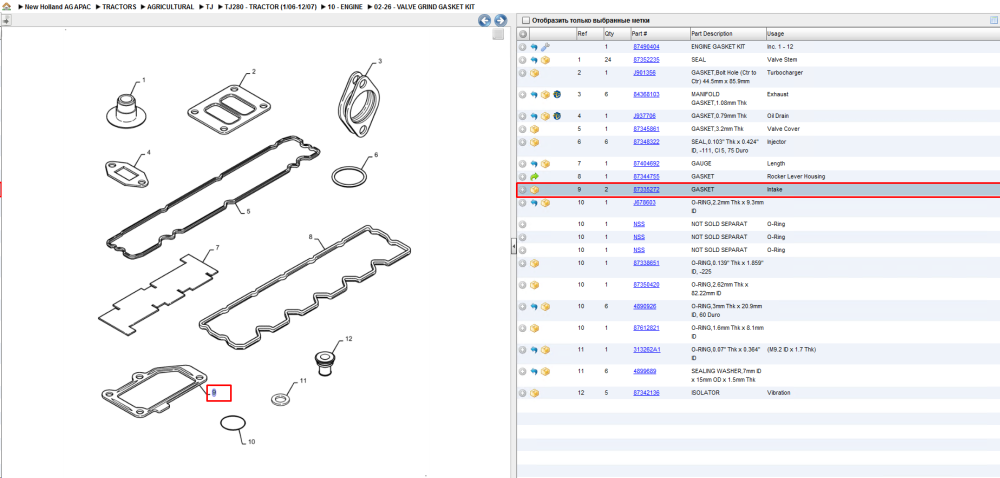Image resolution: width=1000 pixels, height=478 pixels.
Task: Toggle the selection circle on 87490404 row
Action: pos(523,47)
